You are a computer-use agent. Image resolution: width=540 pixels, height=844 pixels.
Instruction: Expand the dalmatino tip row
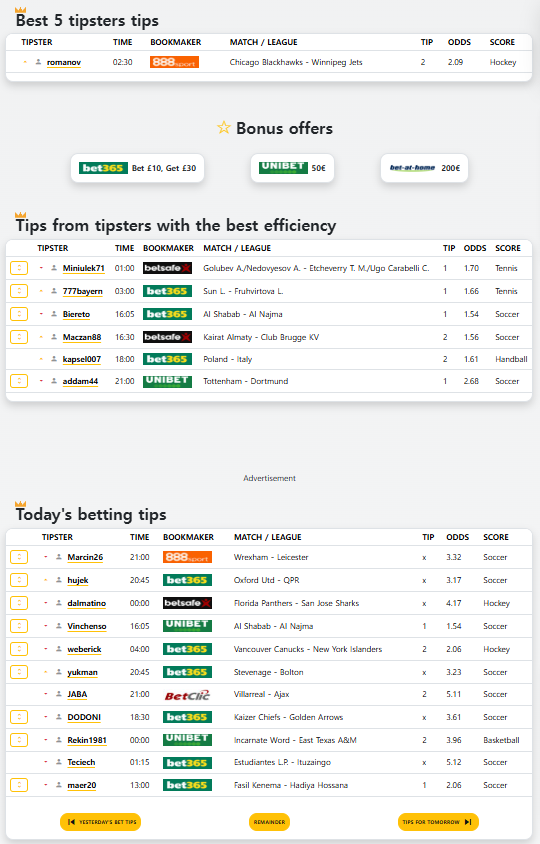(19, 603)
